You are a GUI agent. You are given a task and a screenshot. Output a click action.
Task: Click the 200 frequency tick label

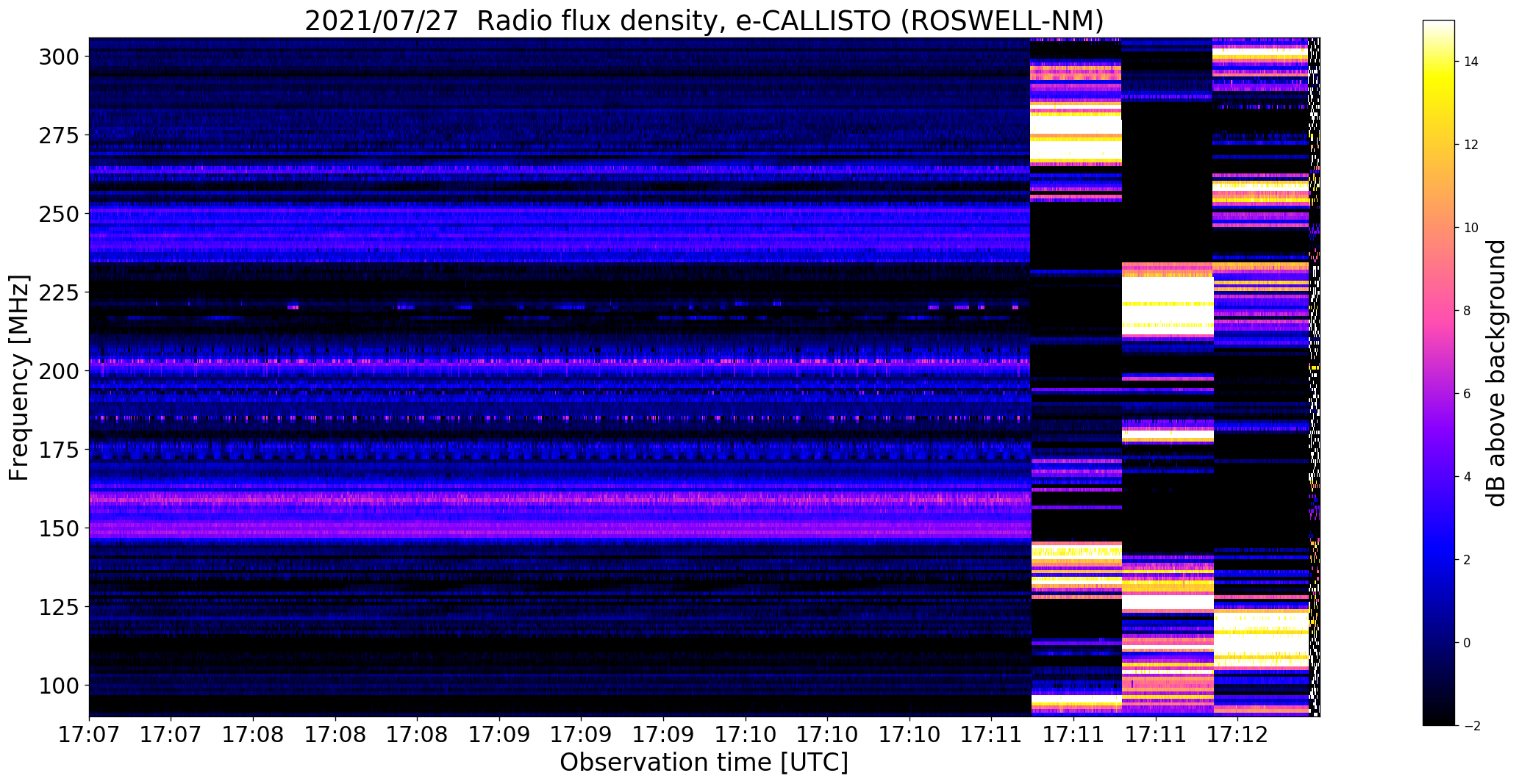tap(60, 371)
